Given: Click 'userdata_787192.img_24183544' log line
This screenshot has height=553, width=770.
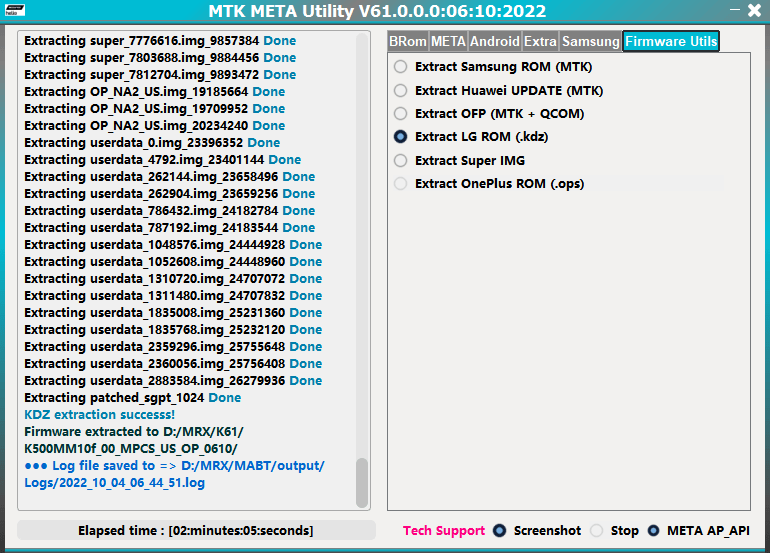Looking at the screenshot, I should pyautogui.click(x=170, y=228).
